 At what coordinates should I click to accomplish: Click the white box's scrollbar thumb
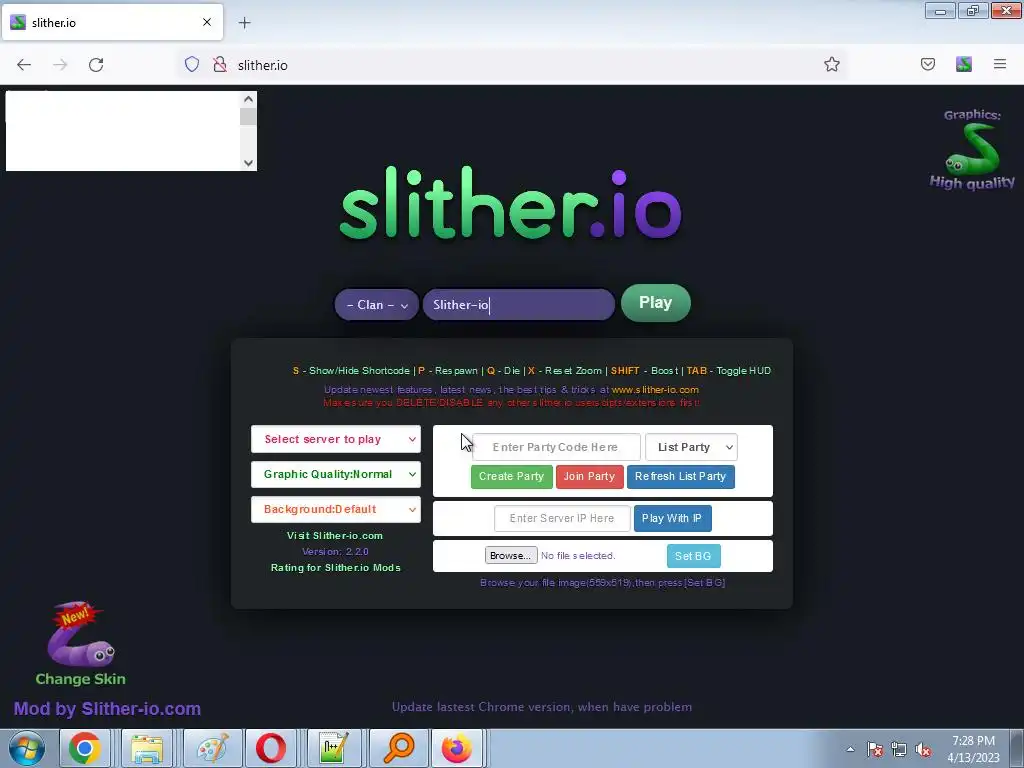248,116
